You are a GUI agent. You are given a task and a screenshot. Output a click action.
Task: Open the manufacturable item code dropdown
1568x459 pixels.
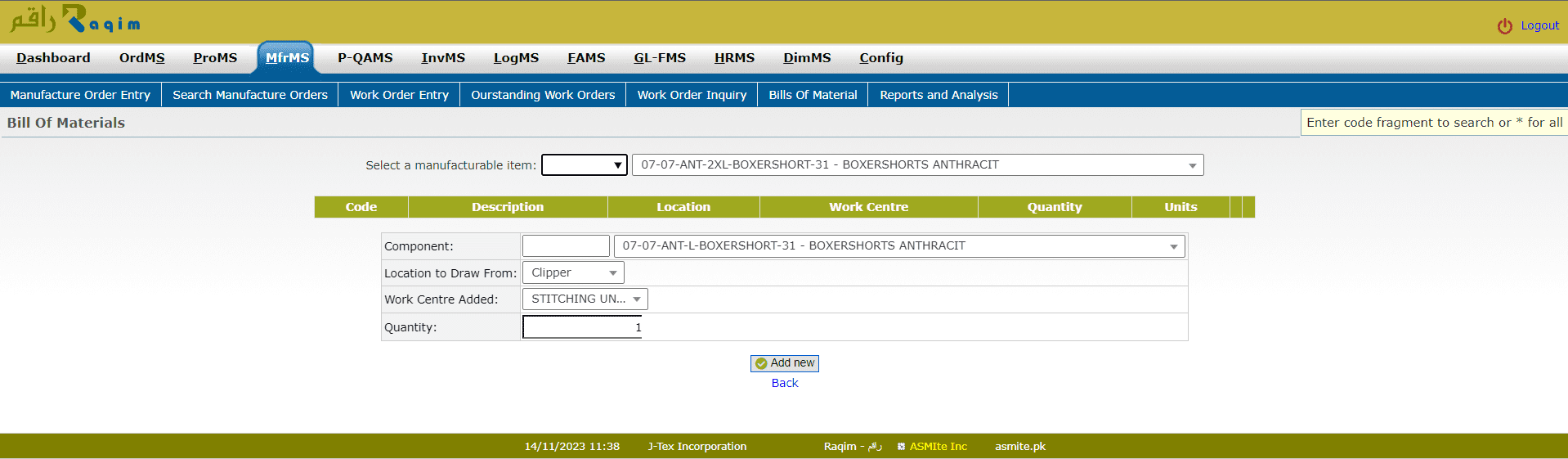click(584, 165)
